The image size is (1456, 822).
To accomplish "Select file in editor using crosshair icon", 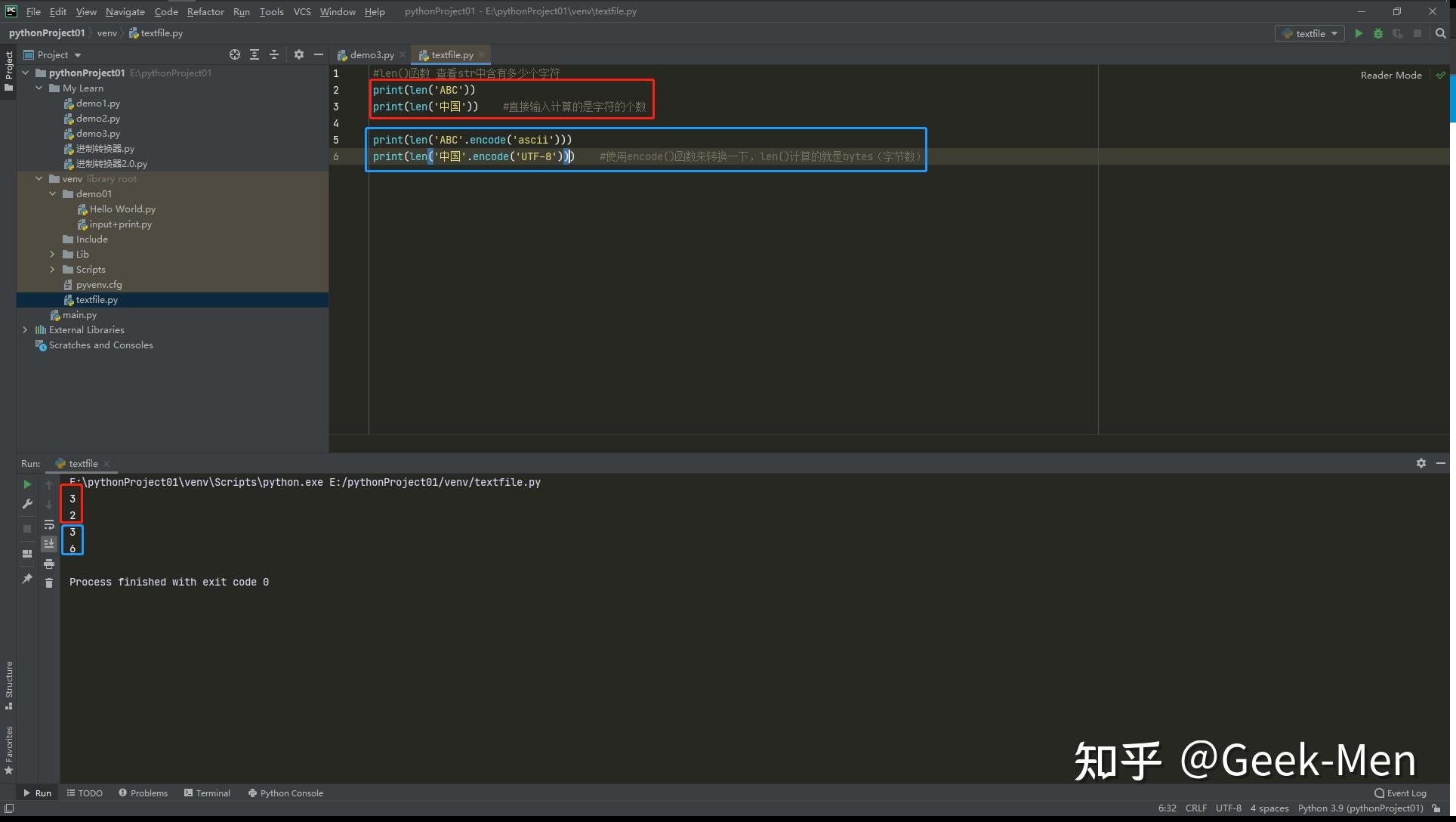I will point(234,54).
